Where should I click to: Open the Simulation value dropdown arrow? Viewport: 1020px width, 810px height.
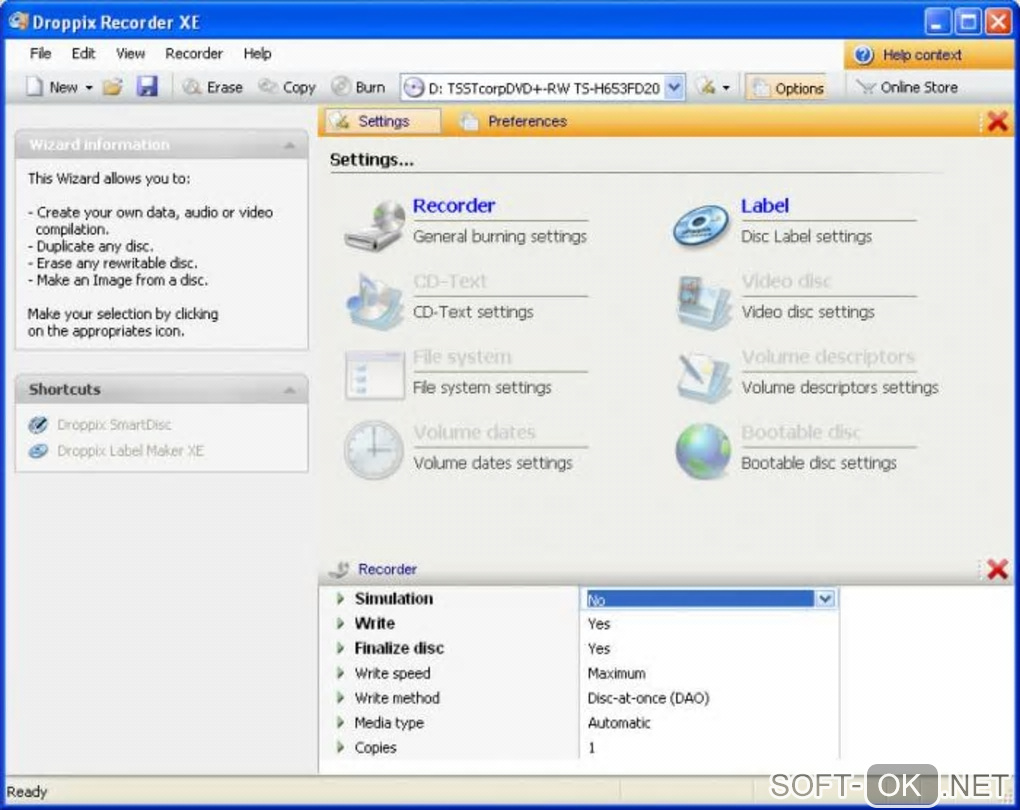coord(825,599)
